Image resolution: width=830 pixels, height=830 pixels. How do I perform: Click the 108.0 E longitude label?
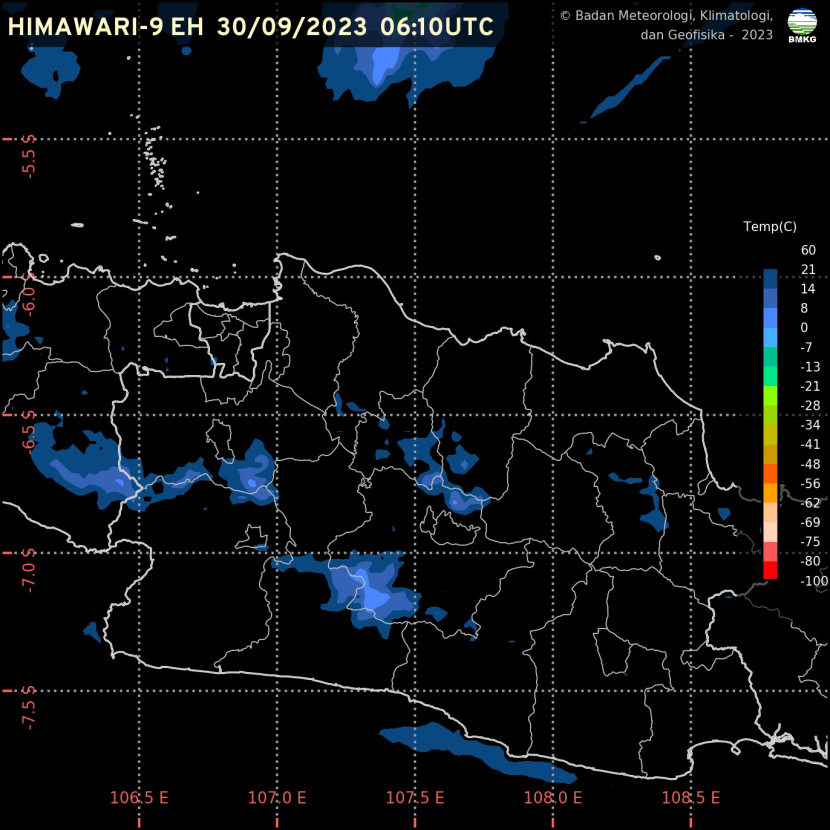553,798
